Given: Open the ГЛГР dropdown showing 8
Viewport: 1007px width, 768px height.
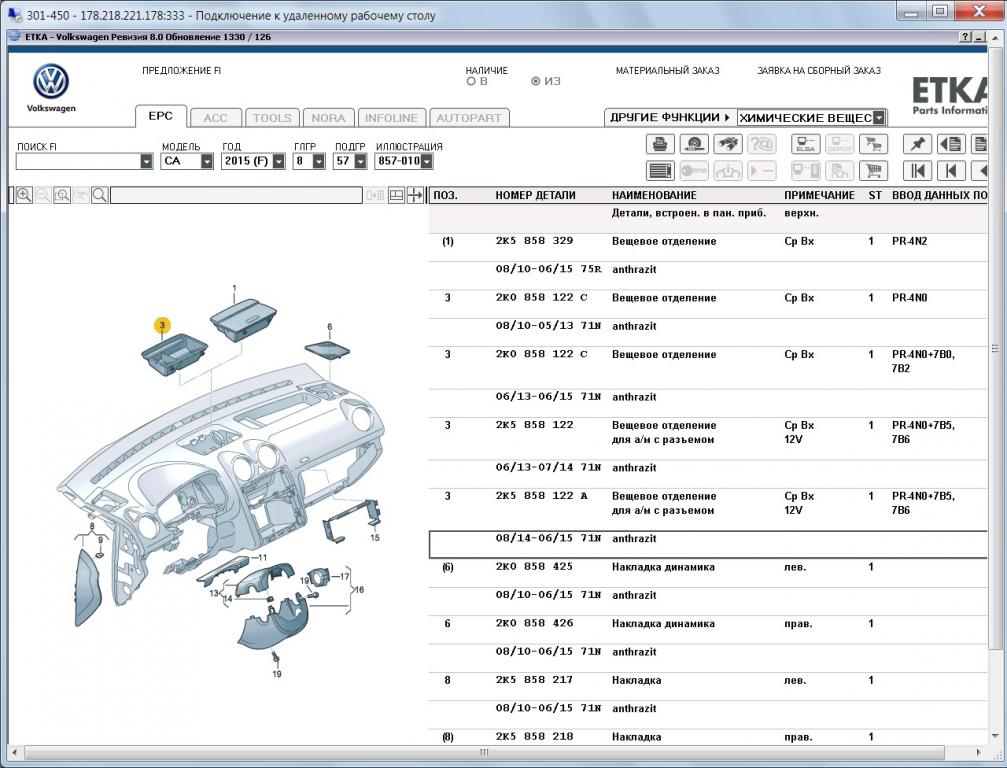Looking at the screenshot, I should (x=319, y=161).
